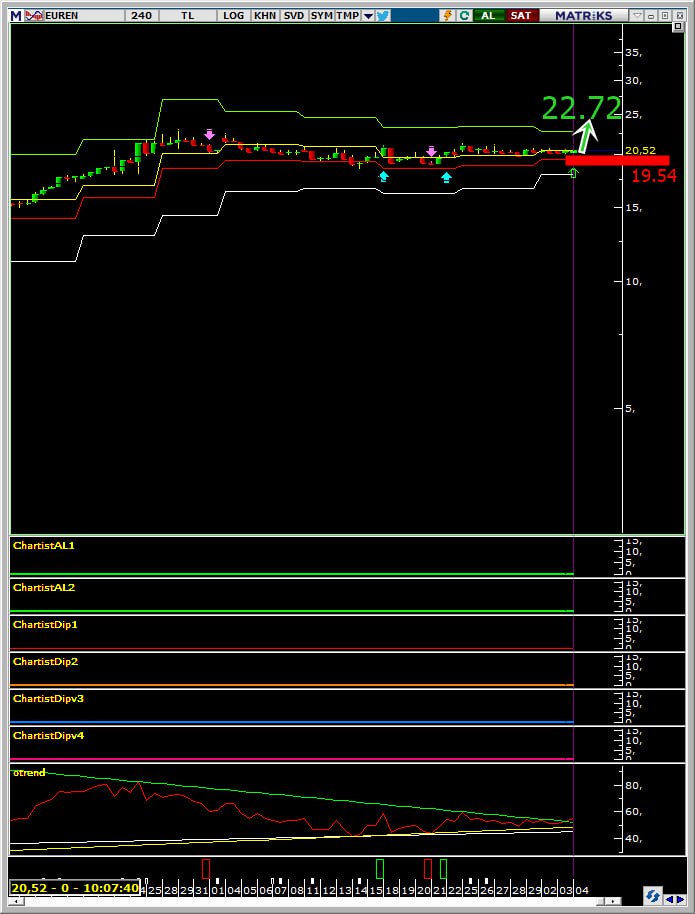Click the green C refresh icon
Viewport: 695px width, 914px height.
tap(464, 16)
